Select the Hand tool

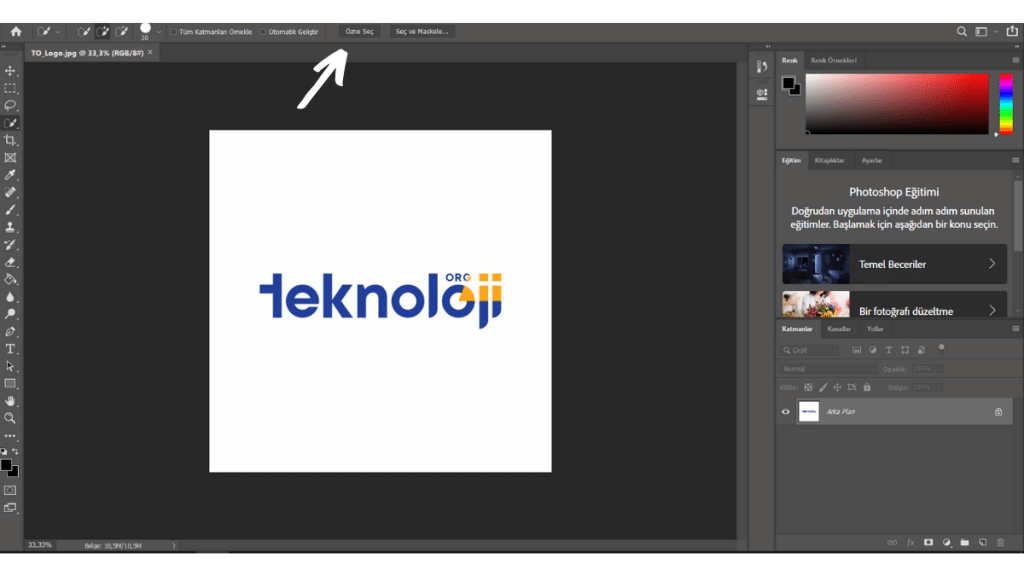coord(10,401)
